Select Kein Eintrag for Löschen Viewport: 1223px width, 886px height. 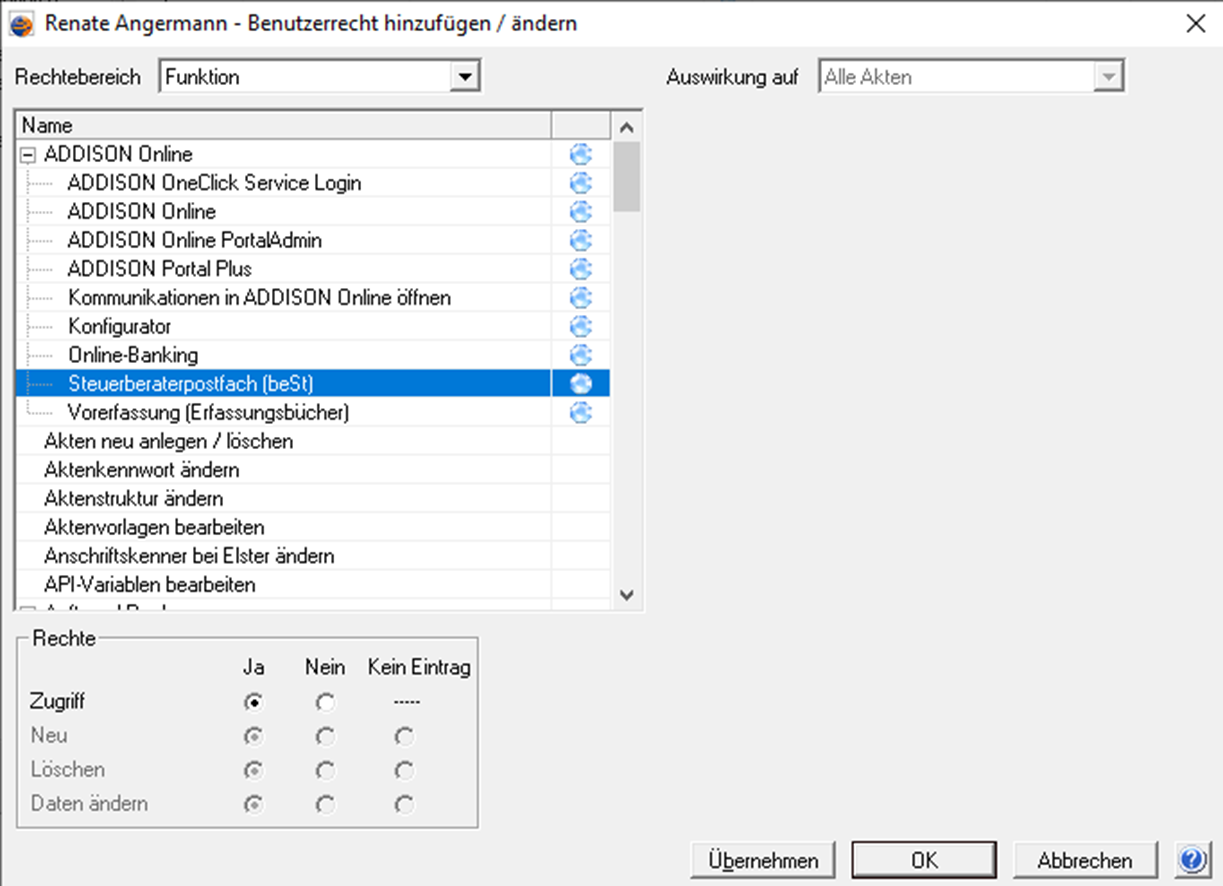click(404, 770)
